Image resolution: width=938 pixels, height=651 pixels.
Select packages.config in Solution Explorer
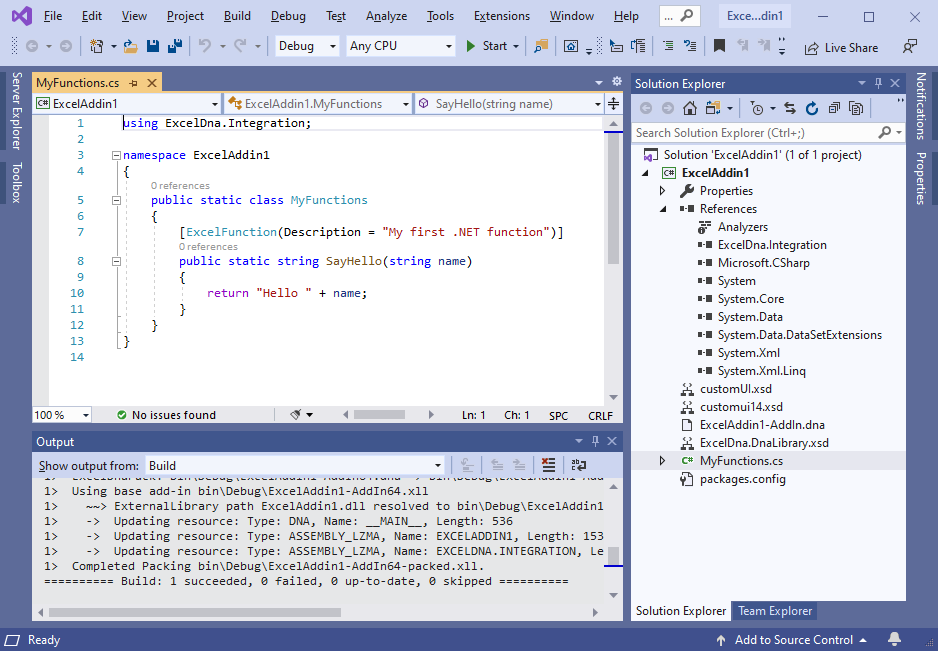tap(742, 479)
